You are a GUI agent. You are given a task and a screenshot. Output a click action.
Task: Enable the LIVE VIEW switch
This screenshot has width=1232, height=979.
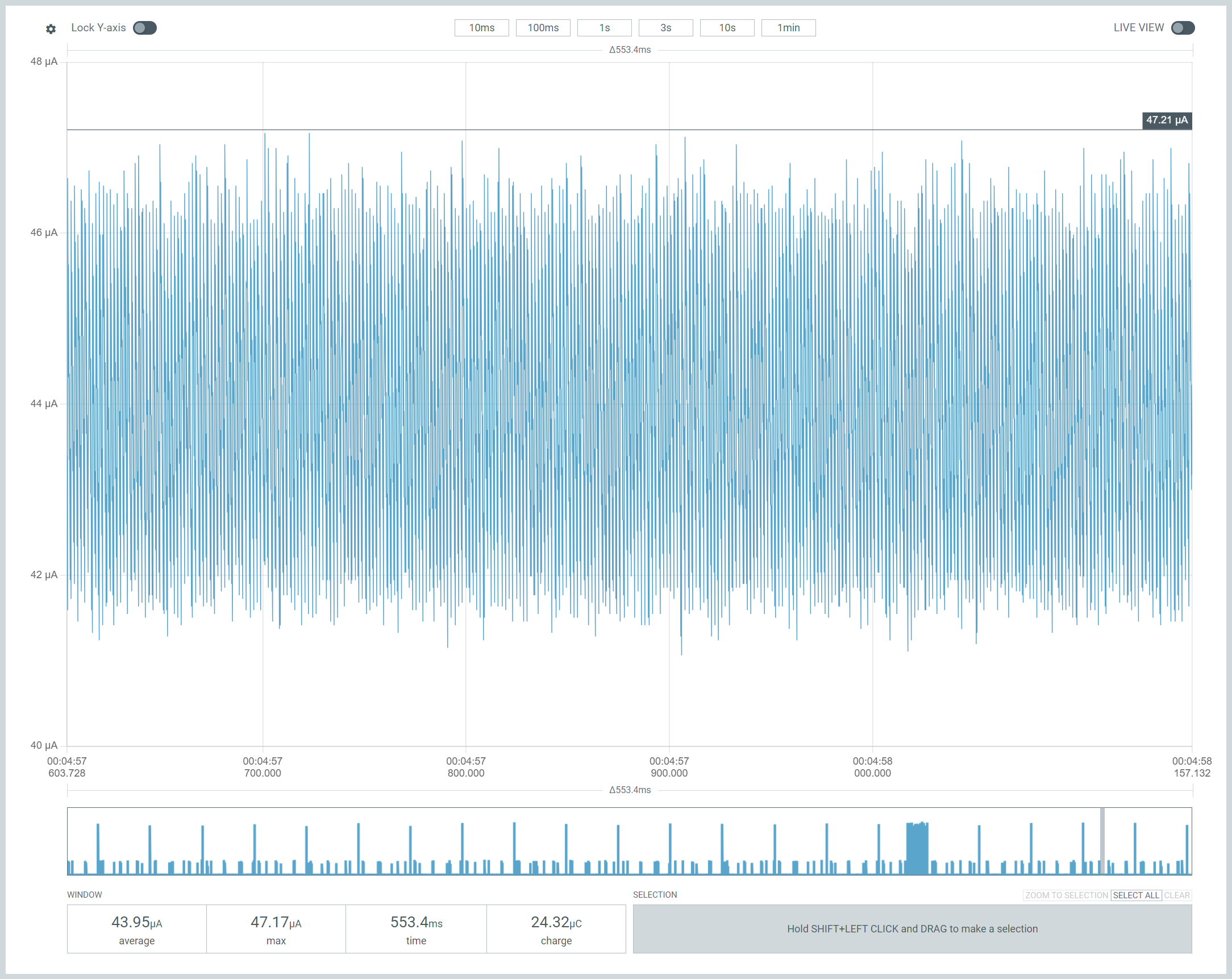pos(1182,28)
